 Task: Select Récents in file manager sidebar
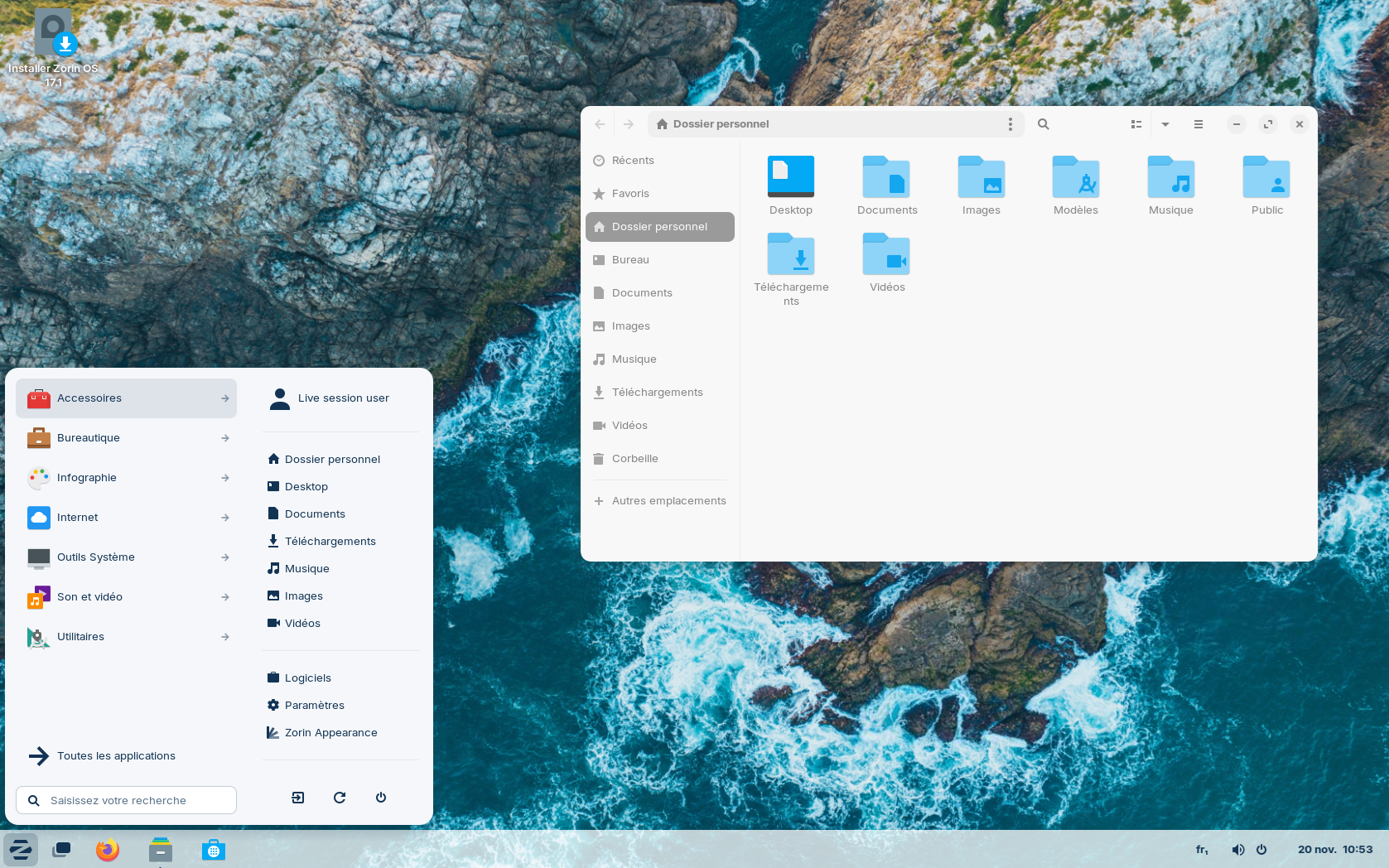[660, 161]
